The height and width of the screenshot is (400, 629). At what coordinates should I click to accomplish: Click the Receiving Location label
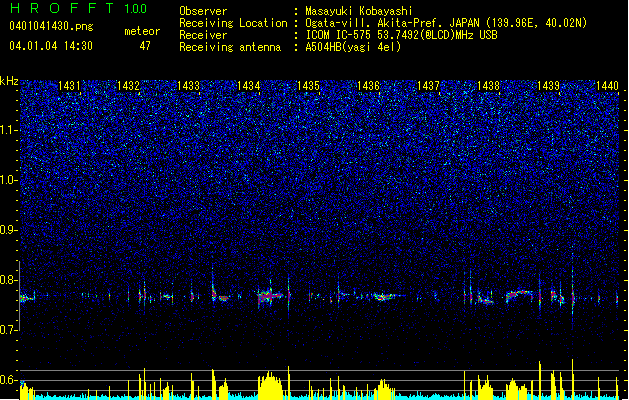point(233,23)
